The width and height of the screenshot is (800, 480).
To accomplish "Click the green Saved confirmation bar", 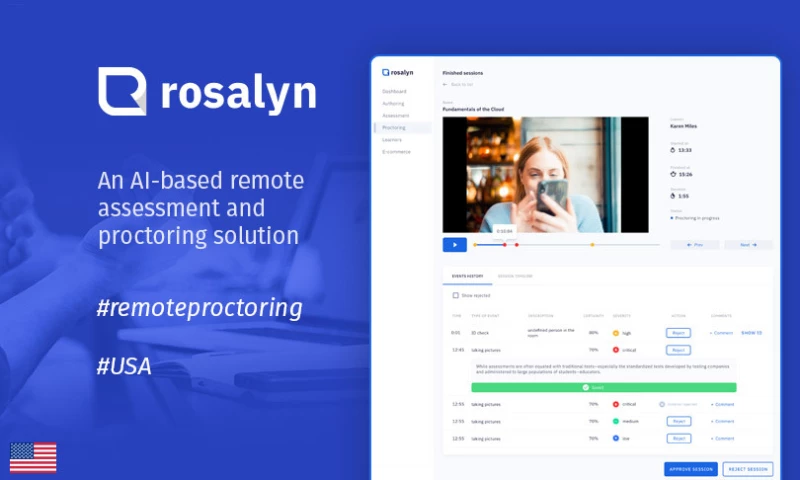I will (x=604, y=388).
